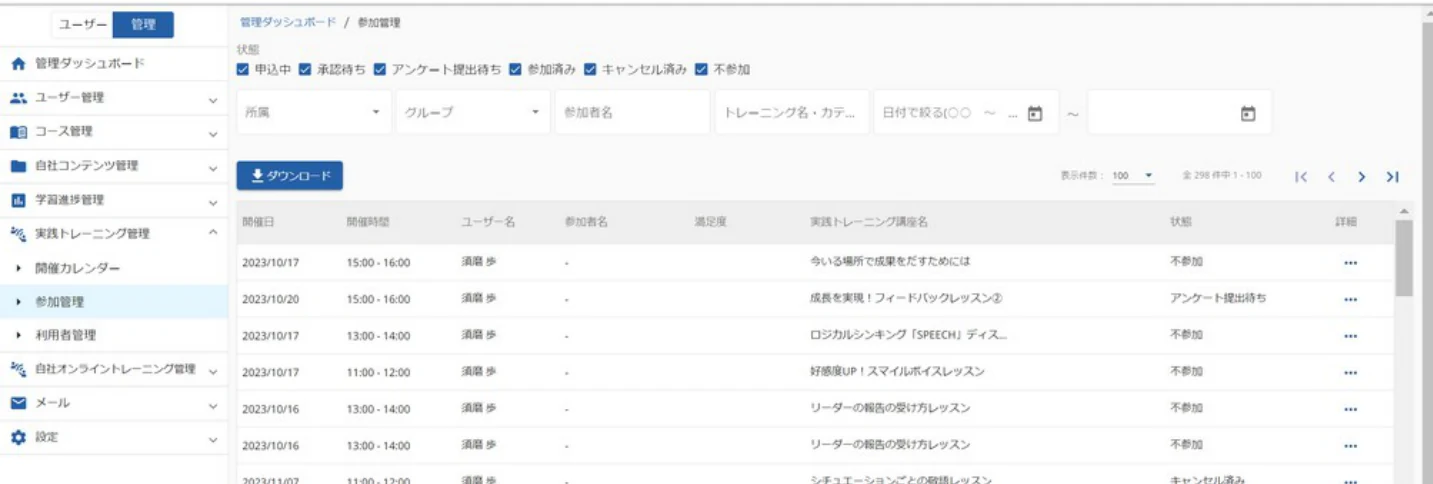Click the 2023/10/20 date cell
Screen dimensions: 1433x484
point(271,299)
